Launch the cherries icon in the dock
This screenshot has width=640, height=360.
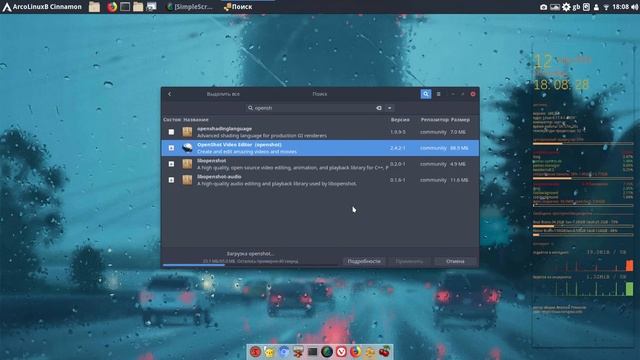384,351
